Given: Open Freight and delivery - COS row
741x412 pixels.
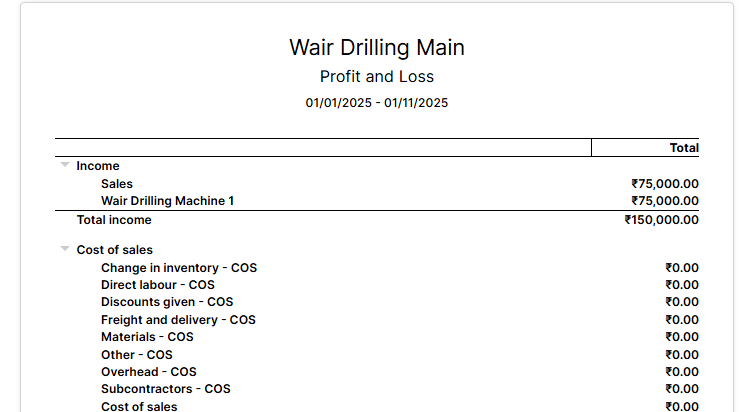Looking at the screenshot, I should coord(178,320).
